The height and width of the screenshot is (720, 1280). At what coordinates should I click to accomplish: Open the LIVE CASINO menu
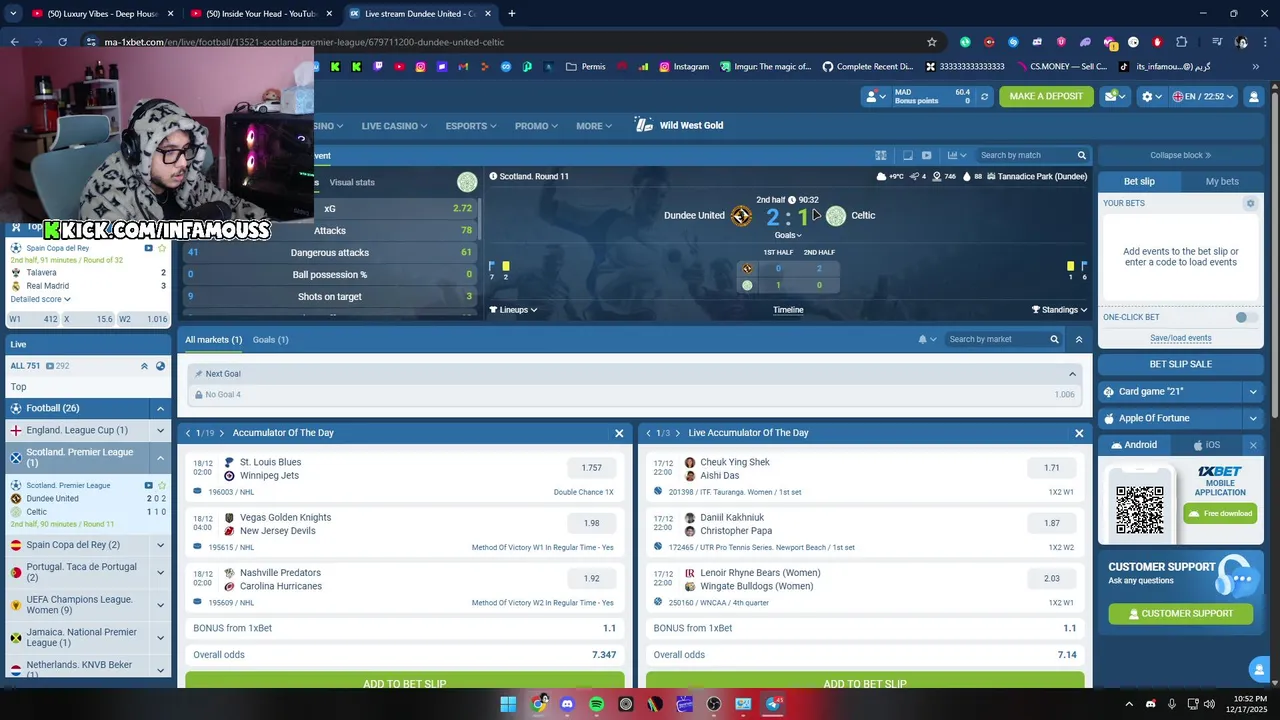[394, 126]
